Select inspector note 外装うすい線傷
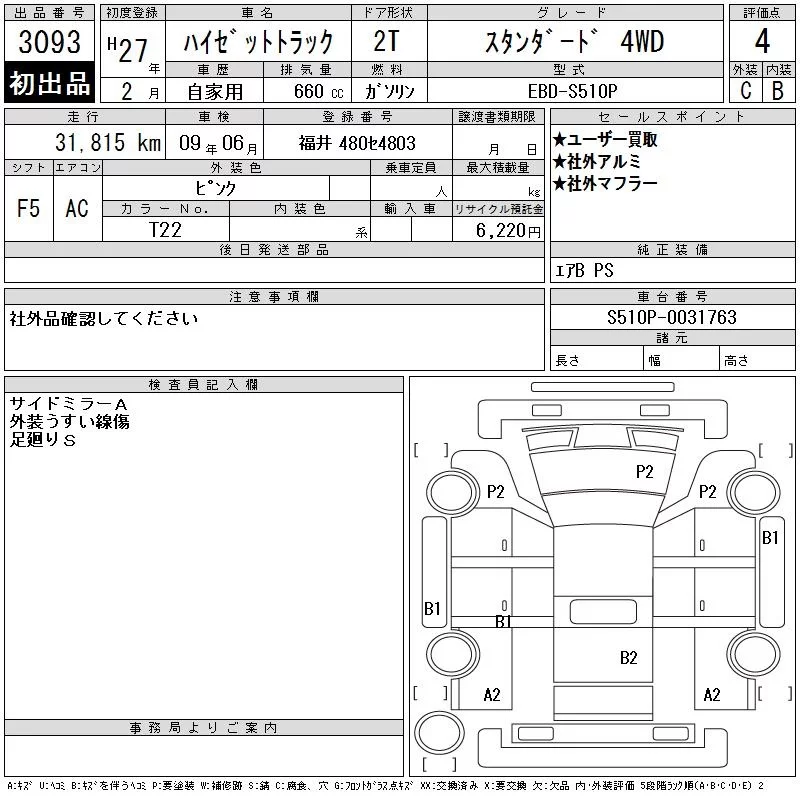 pos(69,422)
